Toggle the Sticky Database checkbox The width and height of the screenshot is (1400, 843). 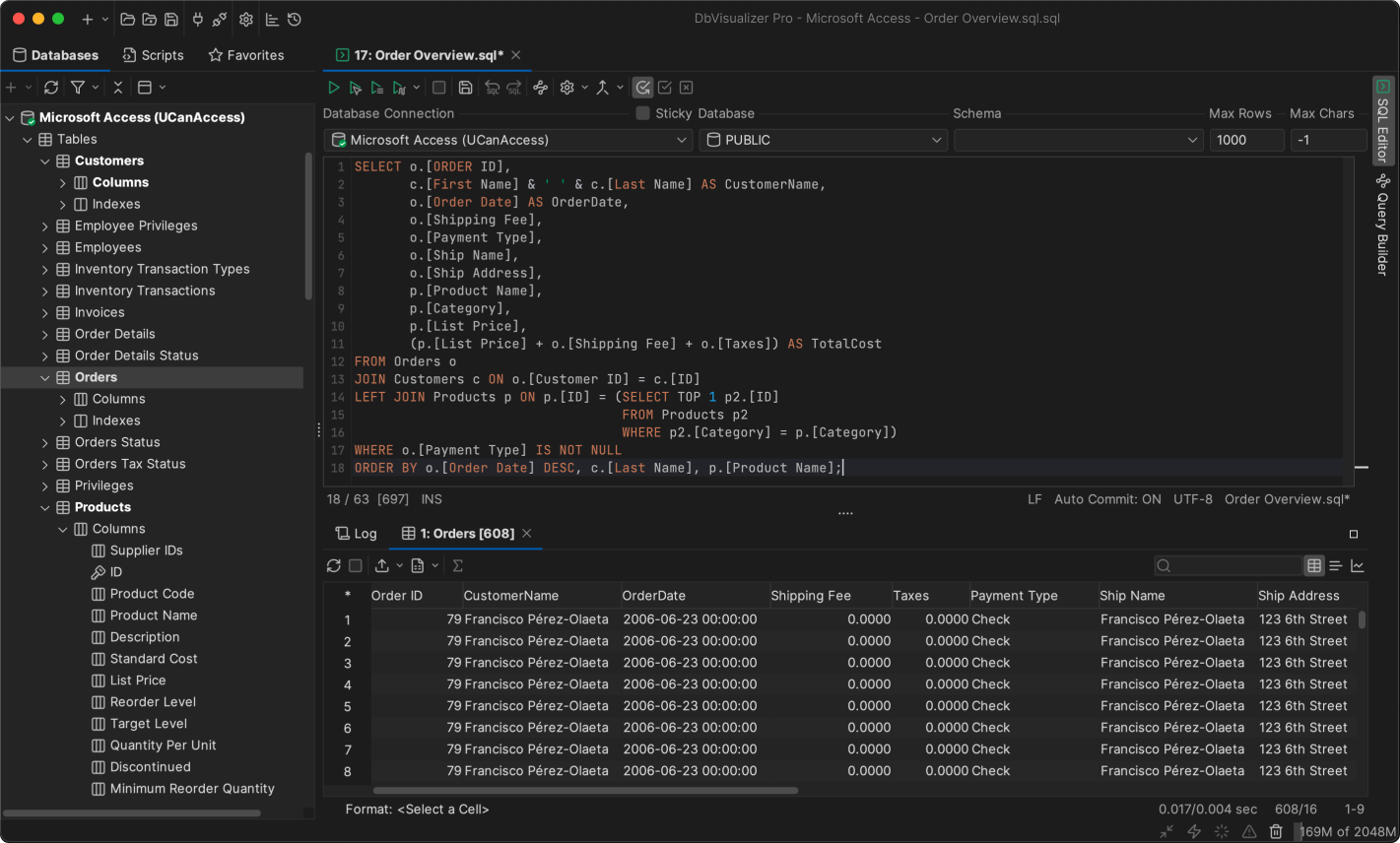(643, 113)
